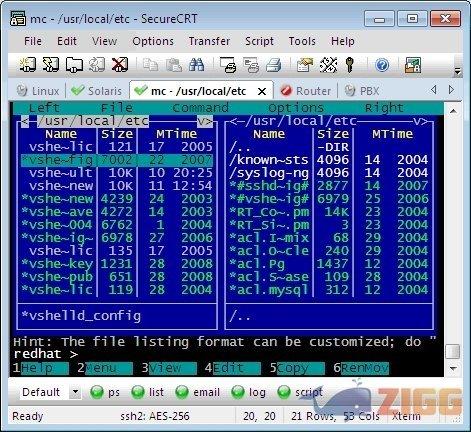Click the green list button icon

click(138, 392)
